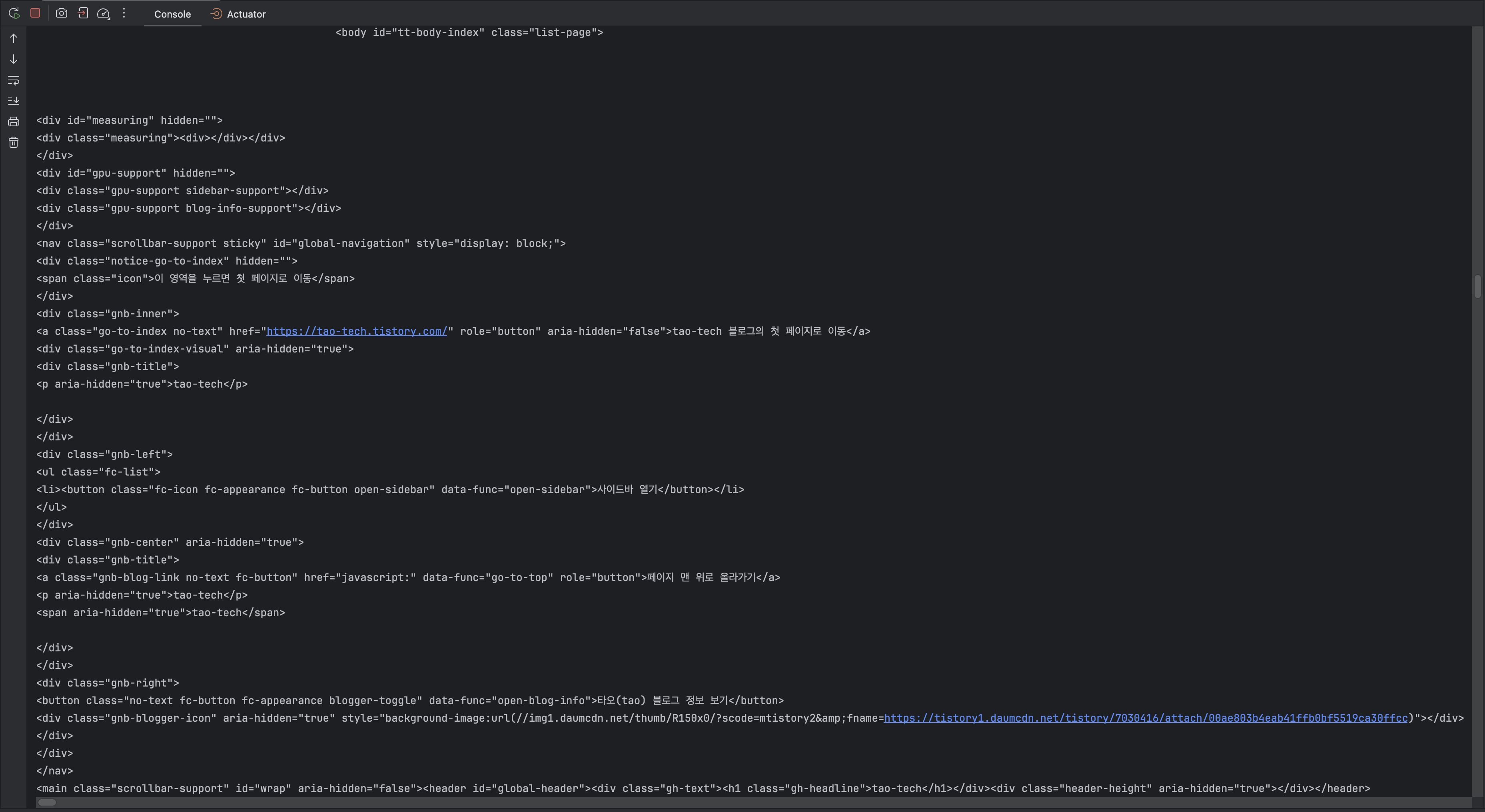This screenshot has width=1485, height=812.
Task: Click the Exit application icon
Action: pyautogui.click(x=83, y=13)
